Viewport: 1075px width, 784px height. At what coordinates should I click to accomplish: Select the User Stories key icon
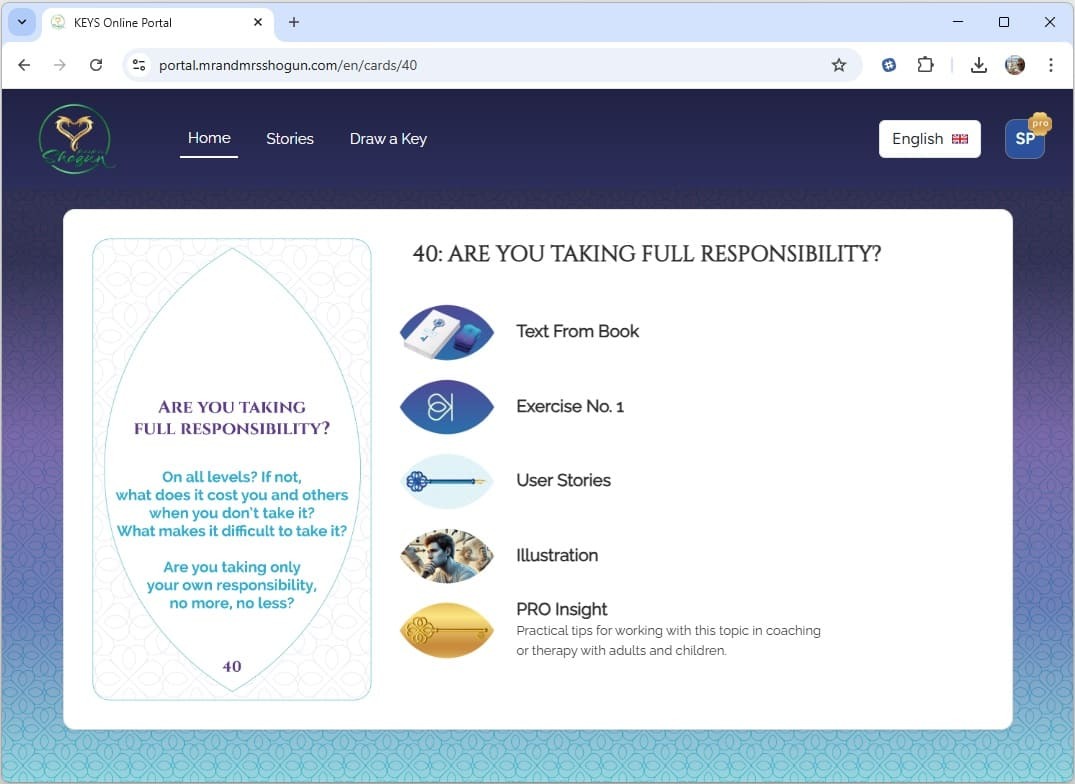coord(446,481)
